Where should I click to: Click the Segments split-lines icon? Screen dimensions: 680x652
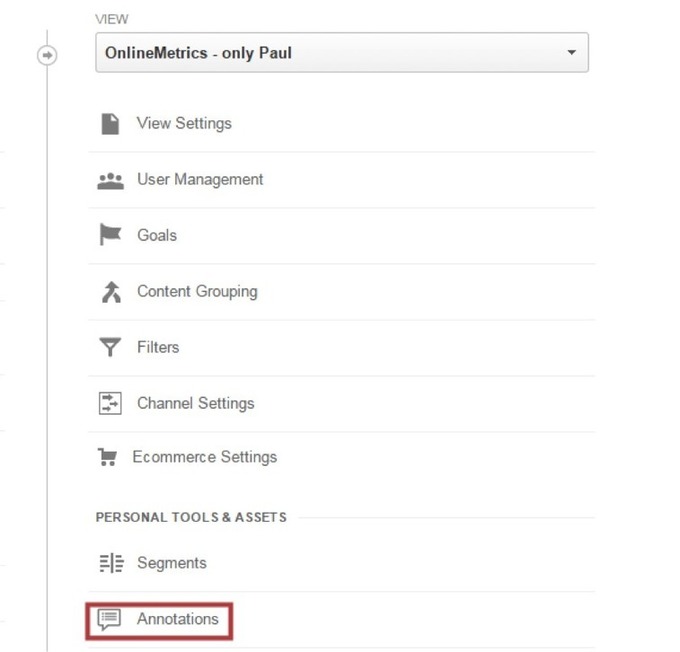pyautogui.click(x=111, y=563)
